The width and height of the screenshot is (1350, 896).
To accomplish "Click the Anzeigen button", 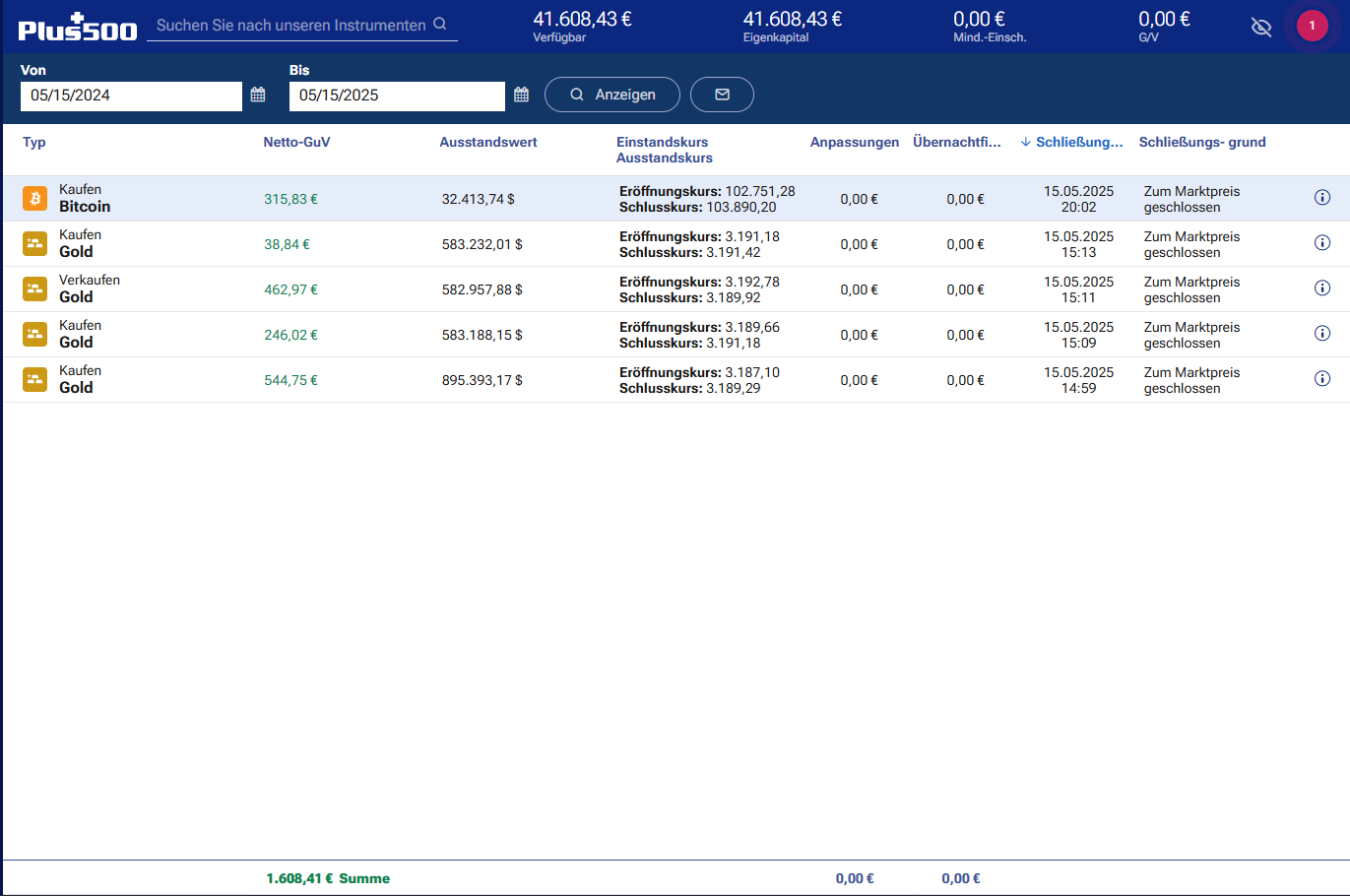I will tap(612, 95).
